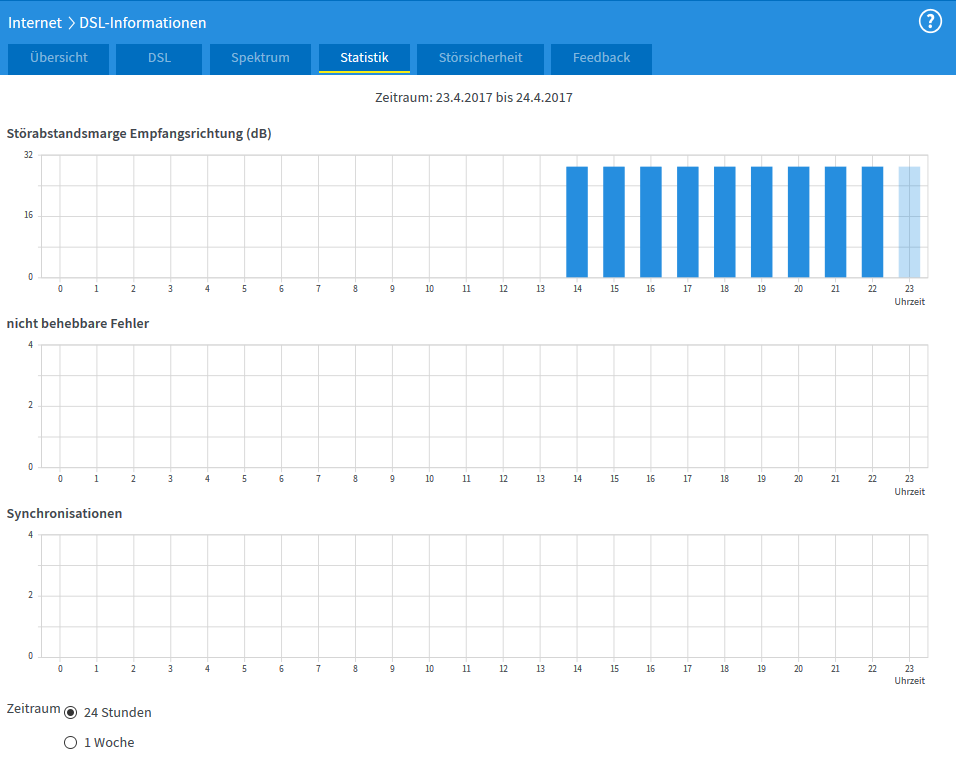Open the DSL tab

[159, 58]
